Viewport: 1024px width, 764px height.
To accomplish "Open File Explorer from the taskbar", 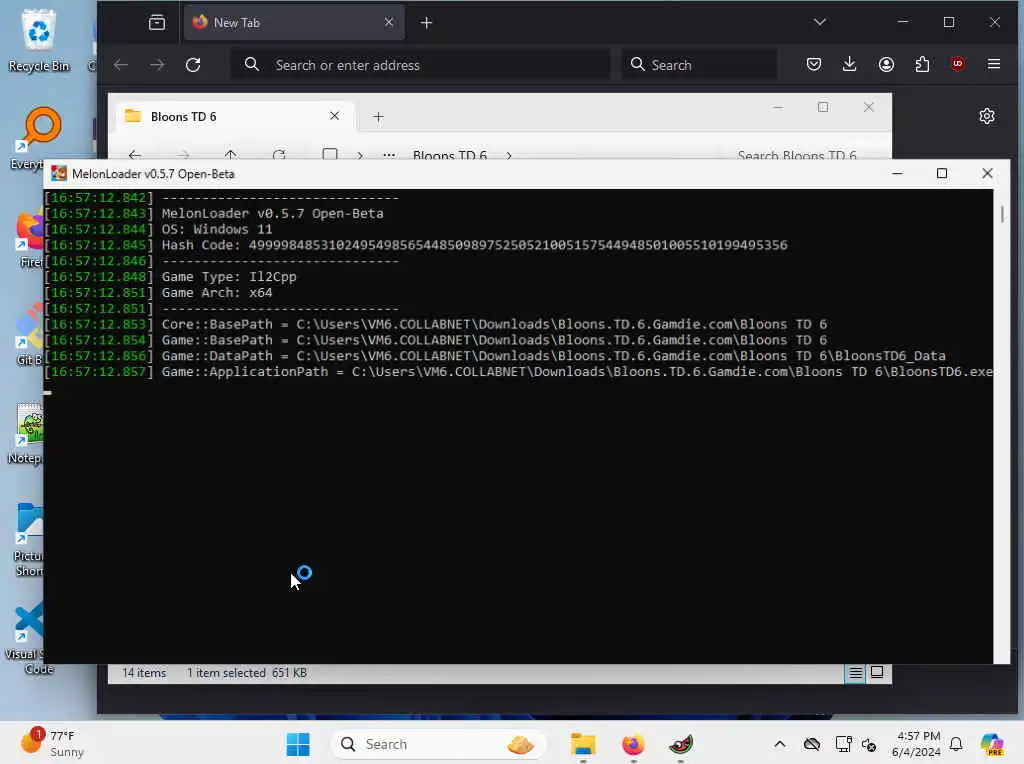I will click(583, 744).
